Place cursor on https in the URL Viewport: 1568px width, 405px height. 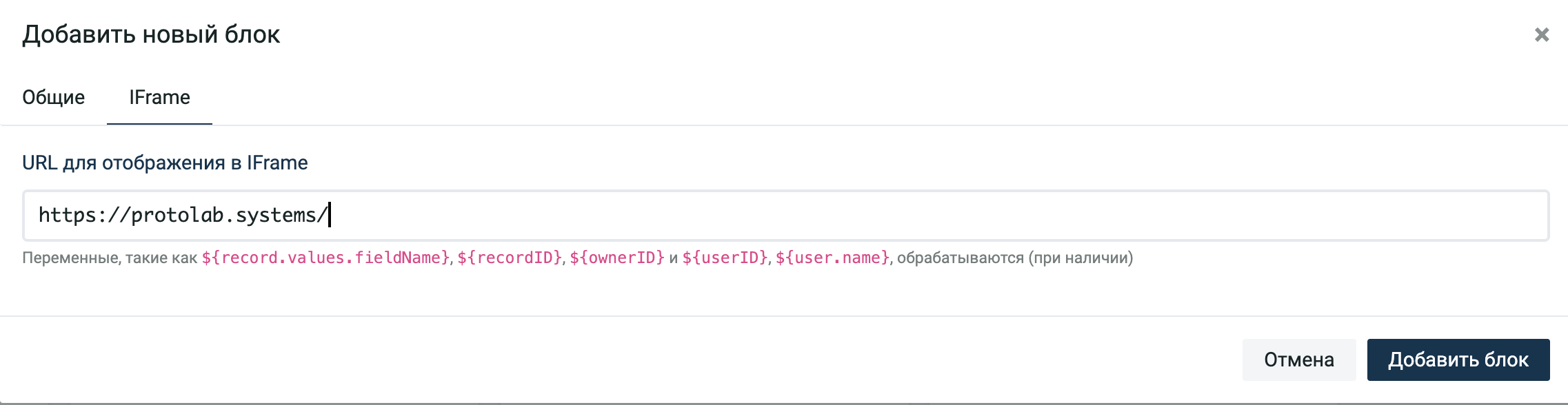point(67,215)
